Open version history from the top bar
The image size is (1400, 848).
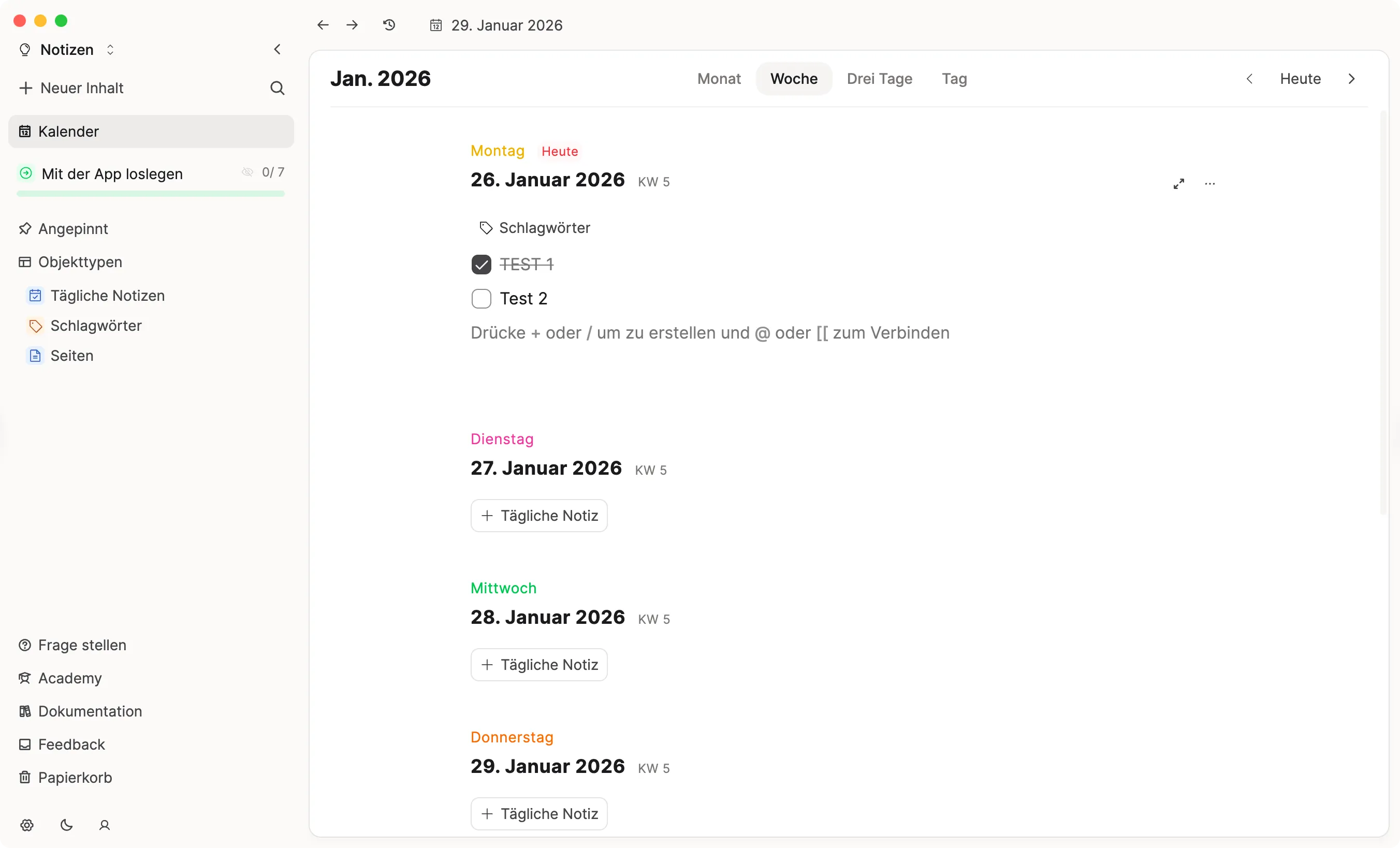tap(389, 24)
